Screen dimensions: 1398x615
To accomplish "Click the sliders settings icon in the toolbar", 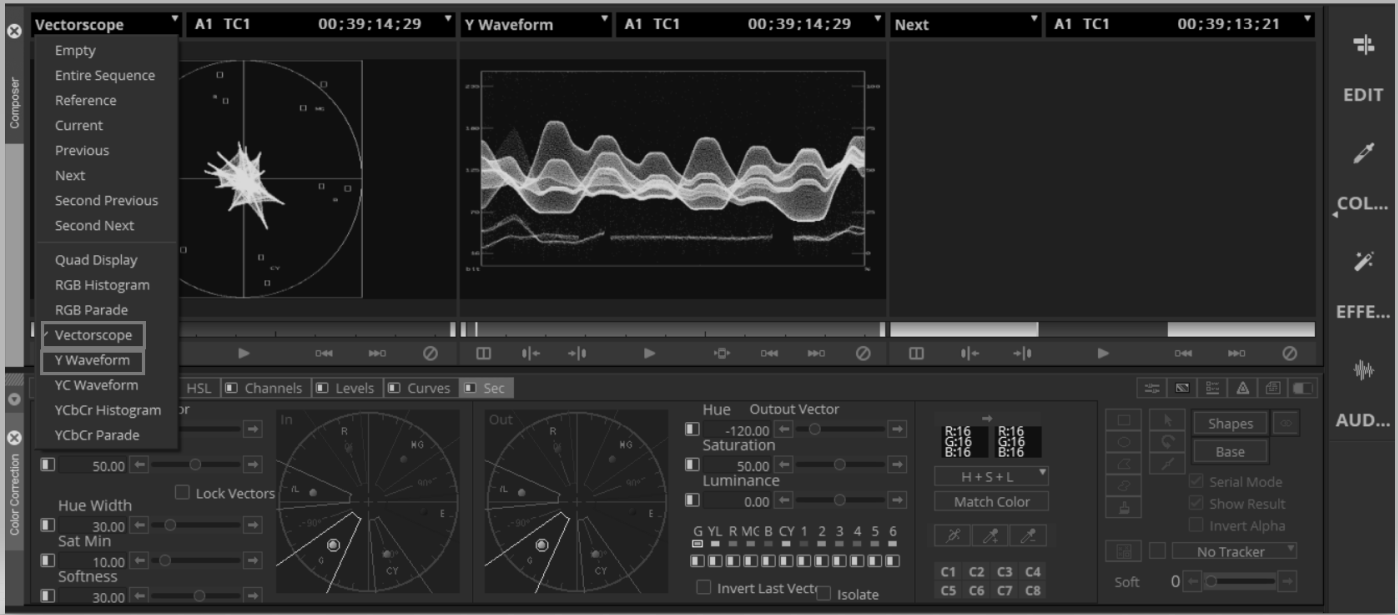I will tap(1153, 388).
